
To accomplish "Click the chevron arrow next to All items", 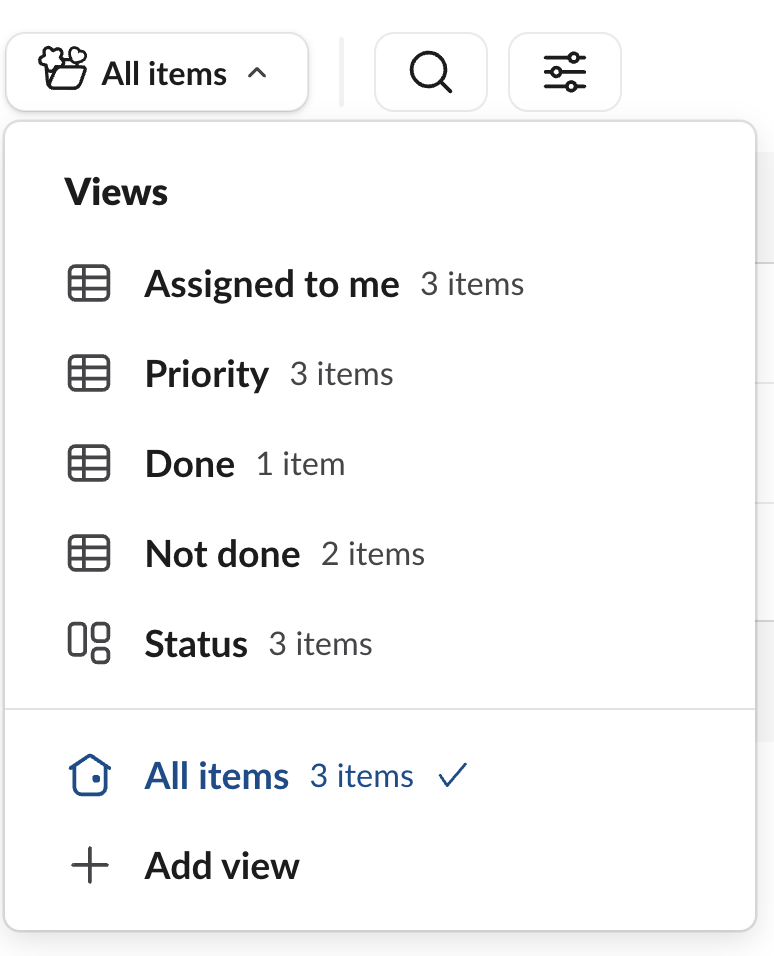I will coord(257,73).
